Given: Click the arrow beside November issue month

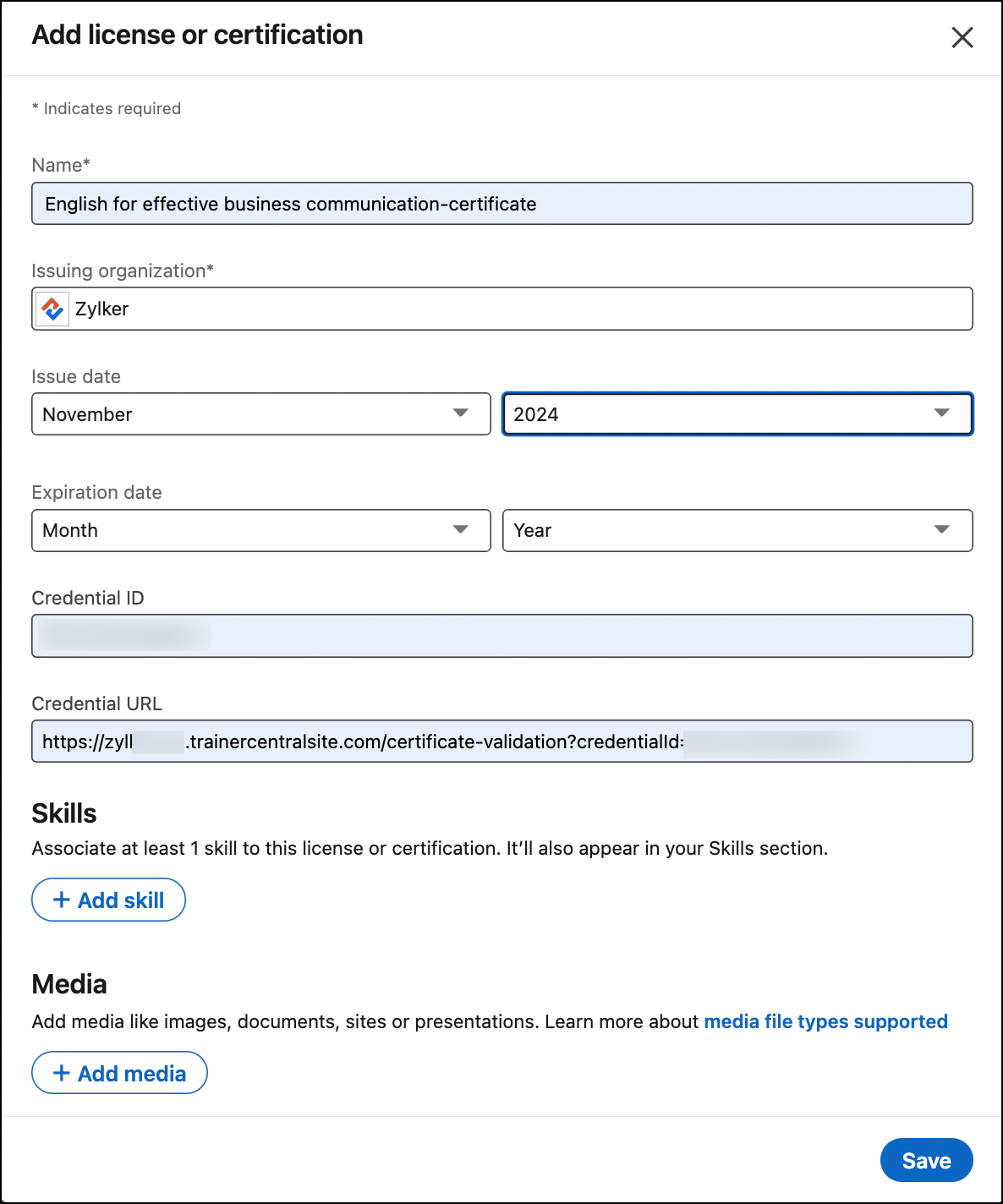Looking at the screenshot, I should click(461, 413).
